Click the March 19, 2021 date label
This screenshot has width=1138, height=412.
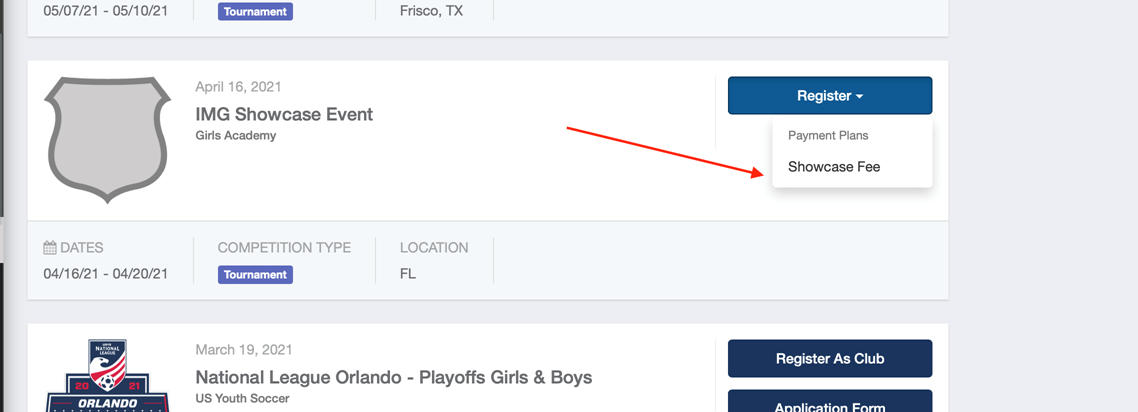point(244,350)
